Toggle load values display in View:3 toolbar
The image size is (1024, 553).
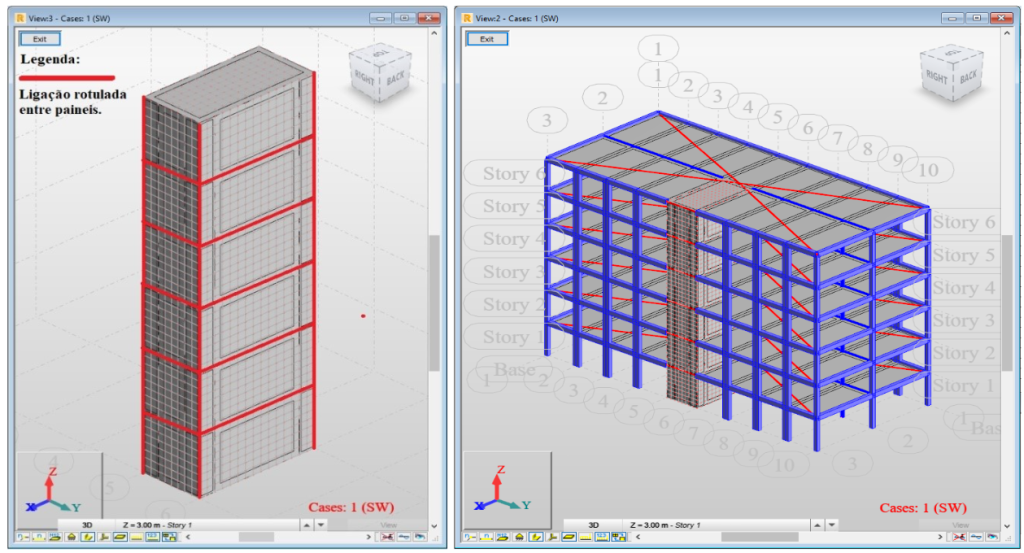click(153, 537)
